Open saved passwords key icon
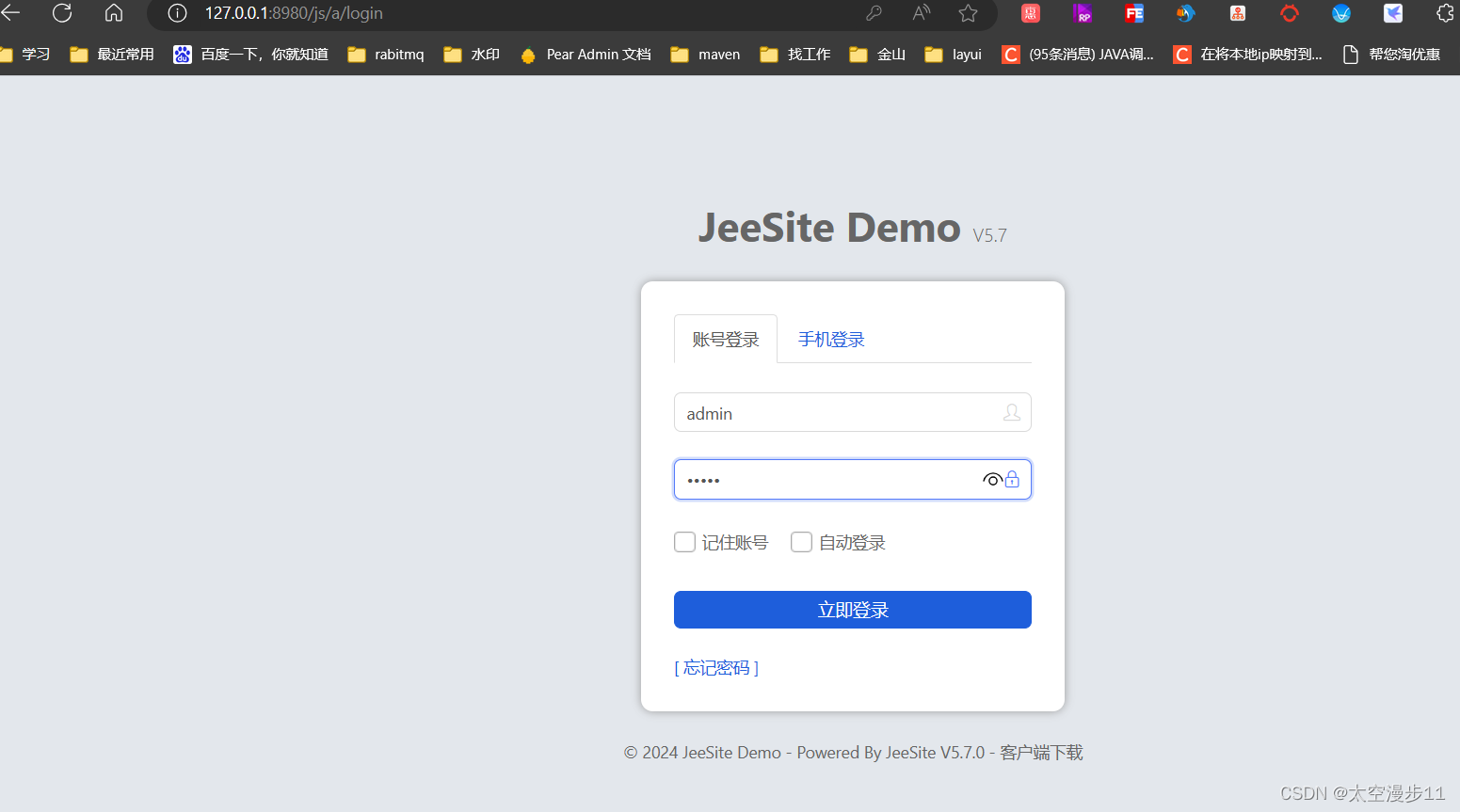The height and width of the screenshot is (812, 1460). 874,13
